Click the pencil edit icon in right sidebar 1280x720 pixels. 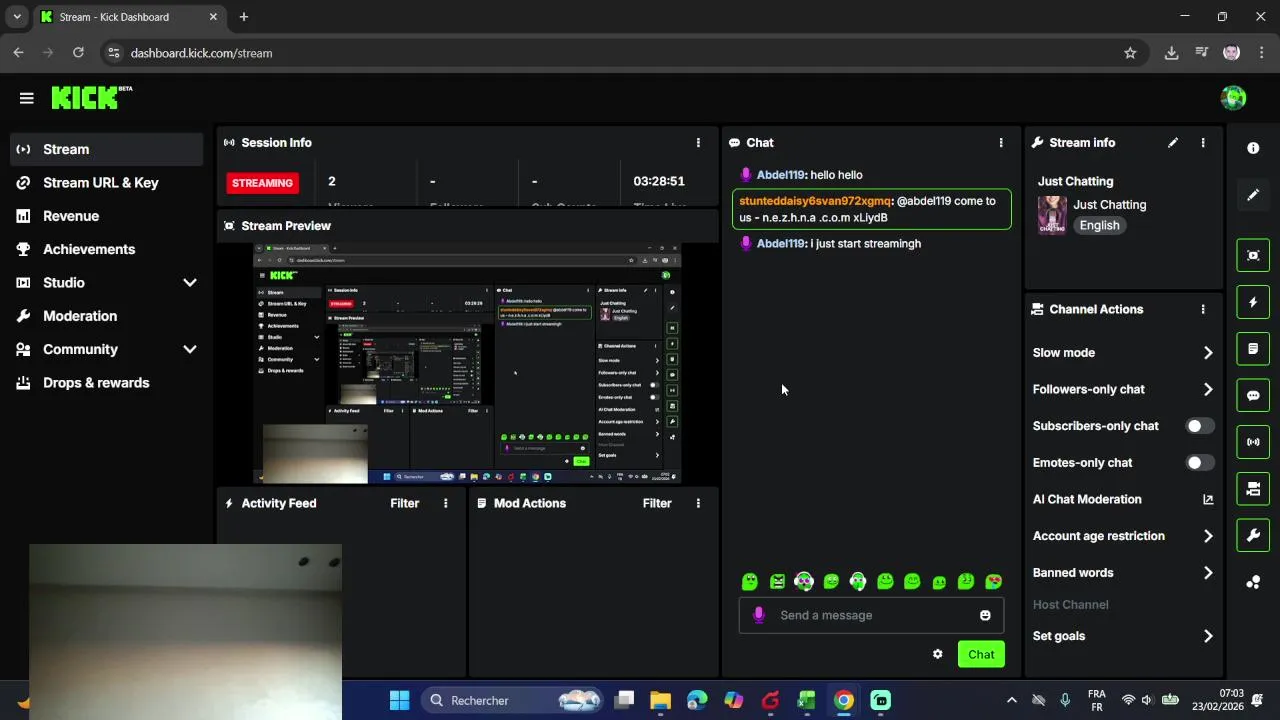(1253, 195)
